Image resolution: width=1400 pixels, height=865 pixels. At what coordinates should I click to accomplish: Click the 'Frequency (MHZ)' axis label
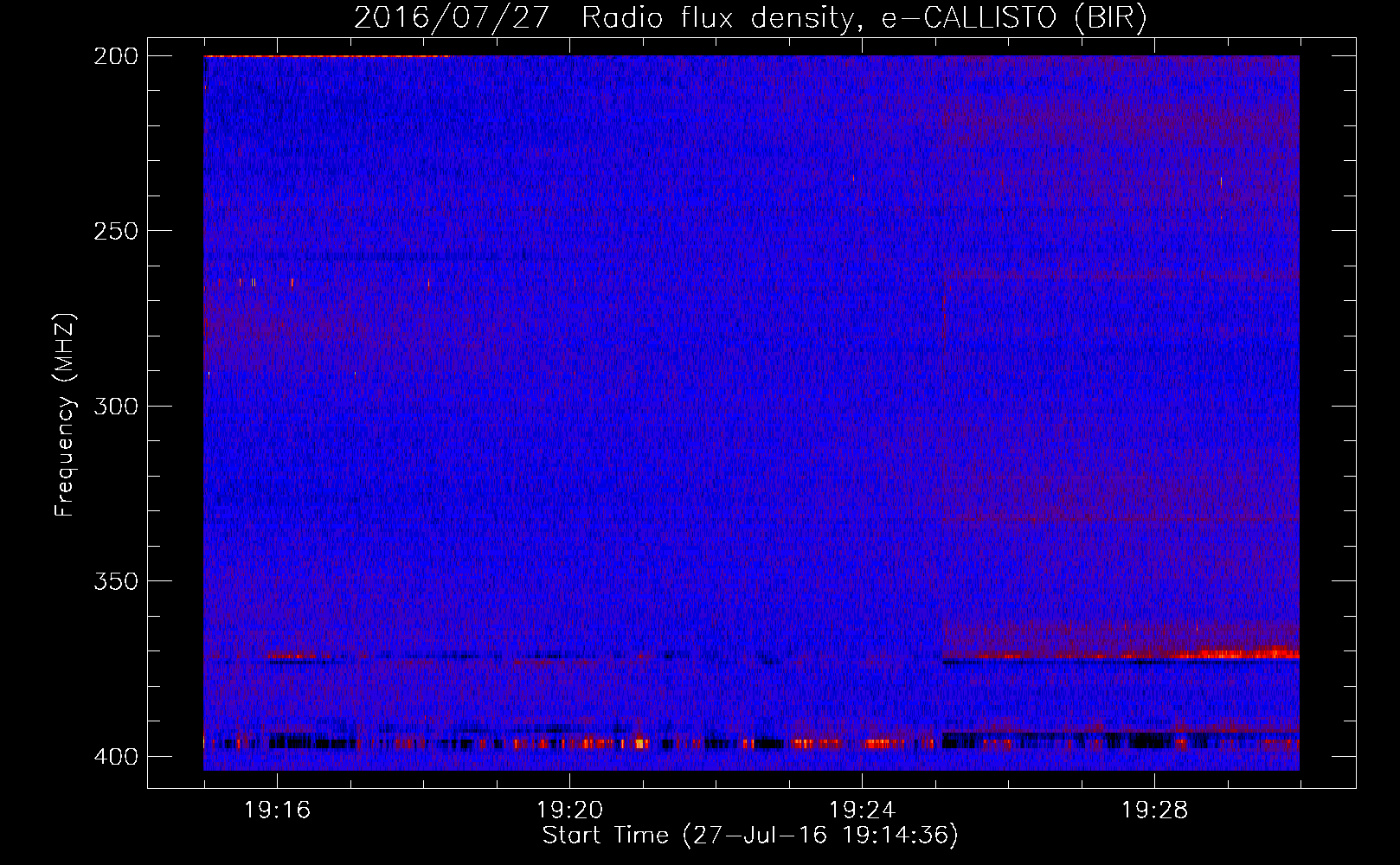click(x=65, y=414)
